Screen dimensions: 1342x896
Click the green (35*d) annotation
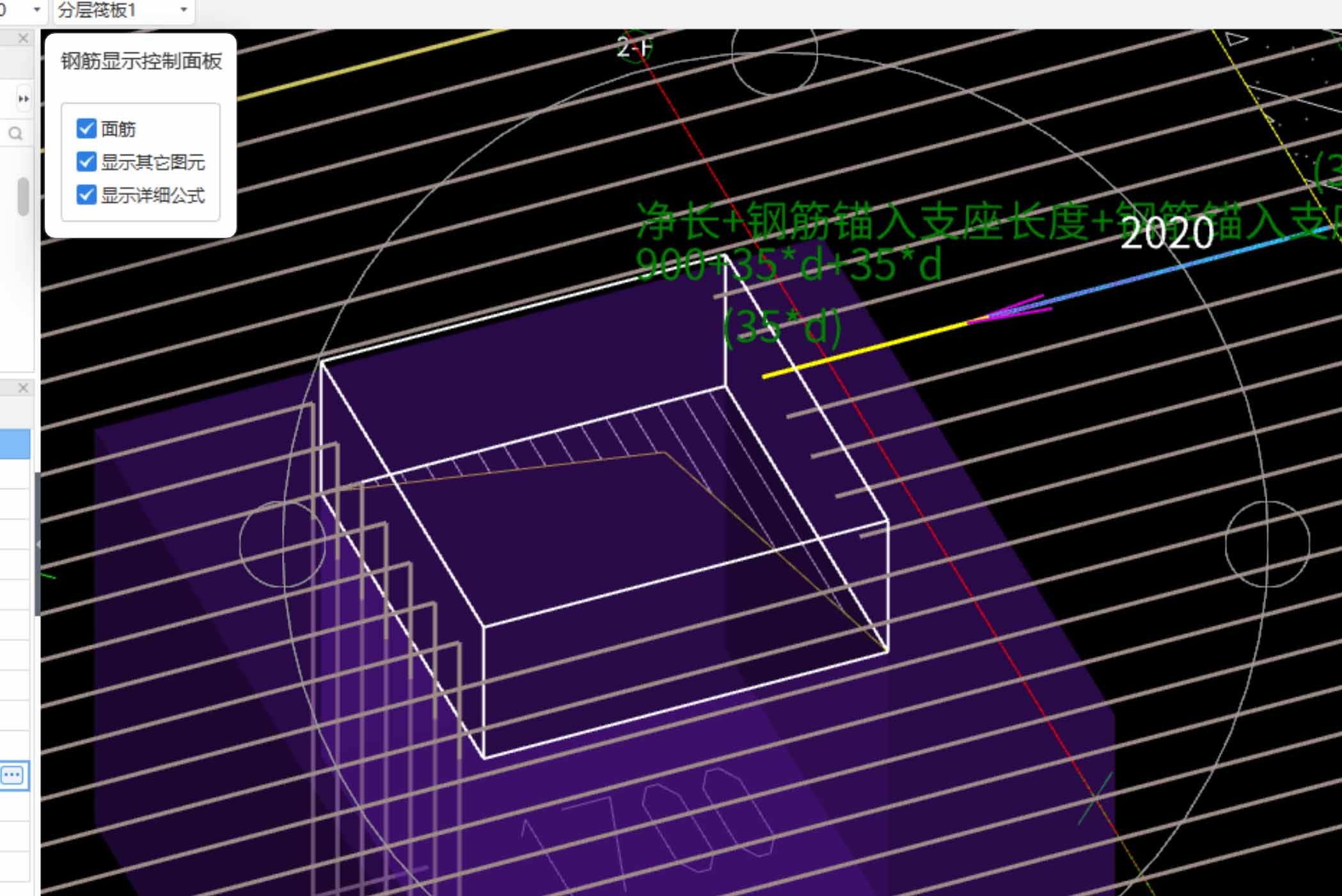(782, 326)
